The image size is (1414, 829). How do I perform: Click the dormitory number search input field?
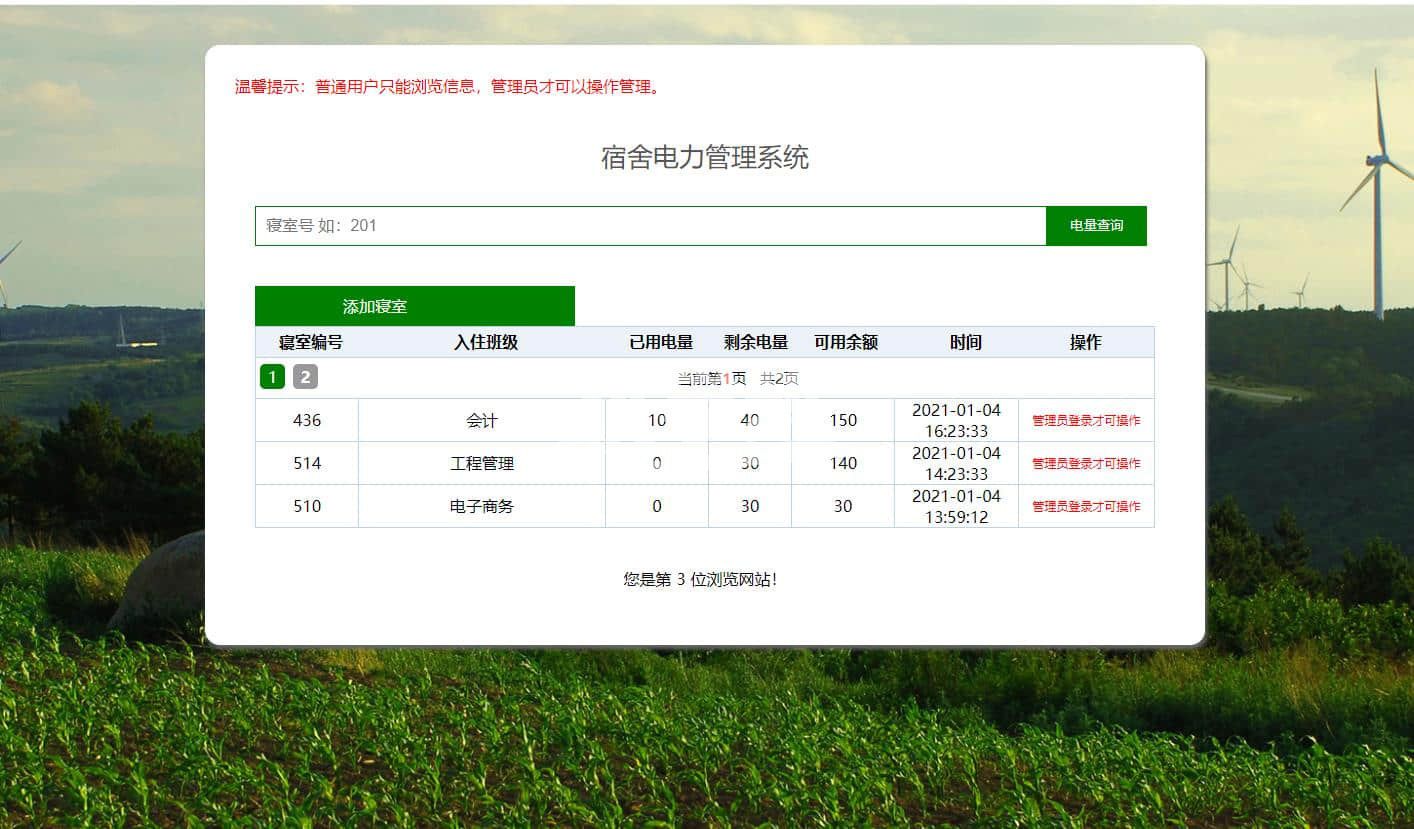[x=650, y=225]
